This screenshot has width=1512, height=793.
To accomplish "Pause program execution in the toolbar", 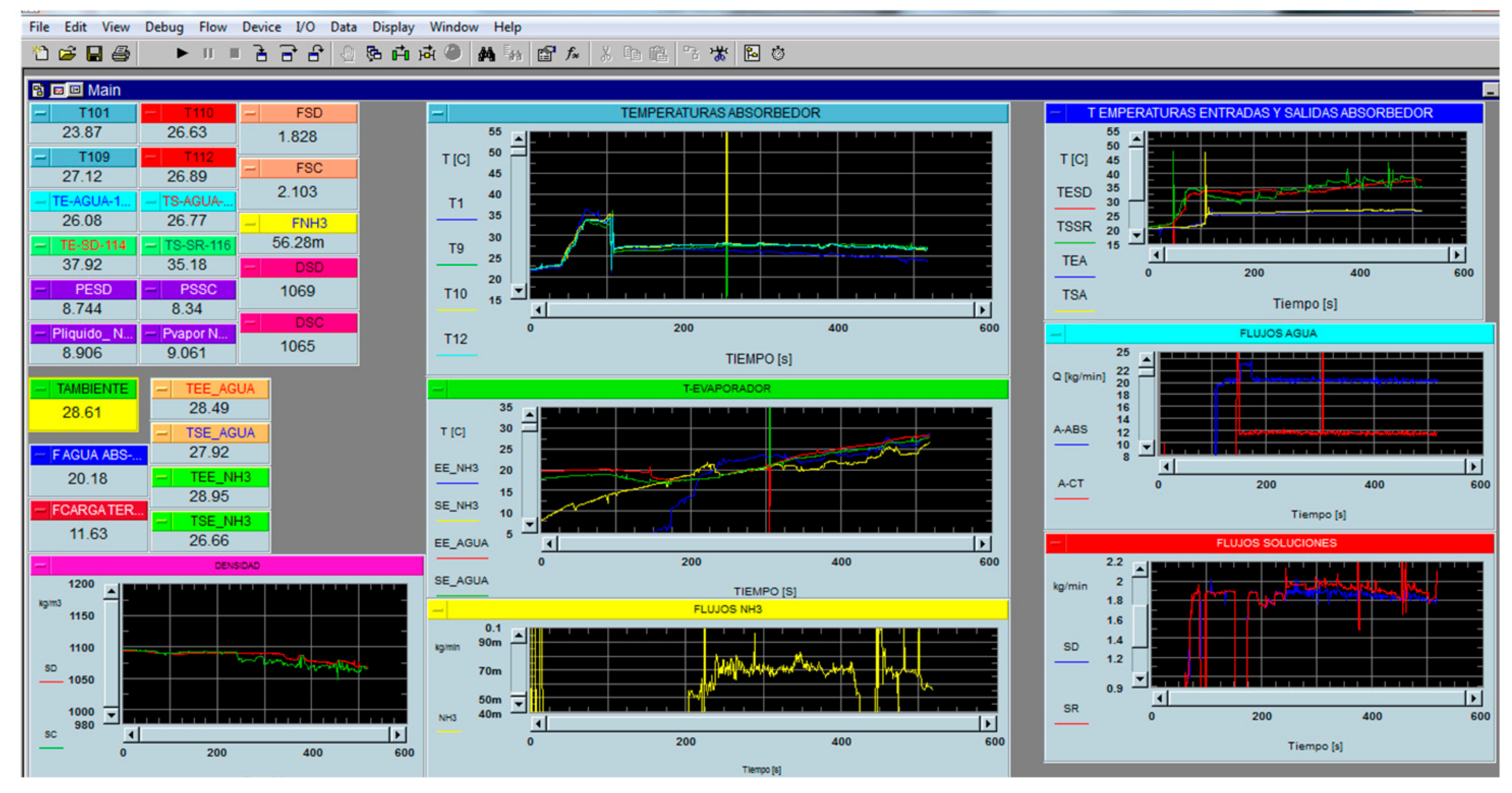I will (208, 54).
